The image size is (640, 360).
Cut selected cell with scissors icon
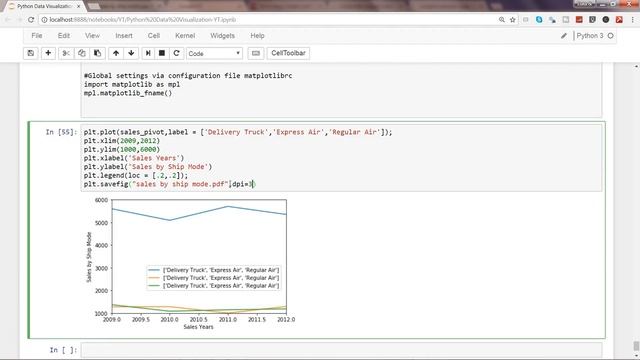point(66,53)
